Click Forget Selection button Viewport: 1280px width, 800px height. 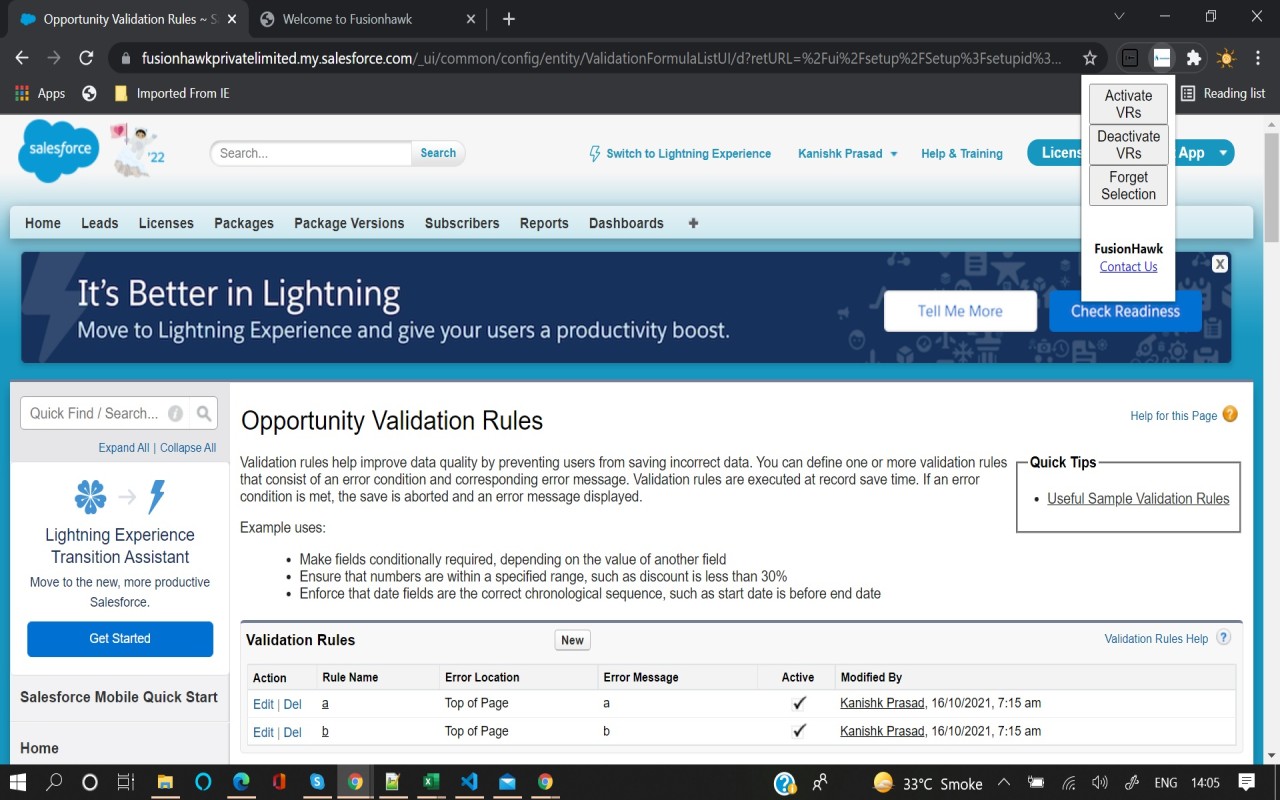1128,186
